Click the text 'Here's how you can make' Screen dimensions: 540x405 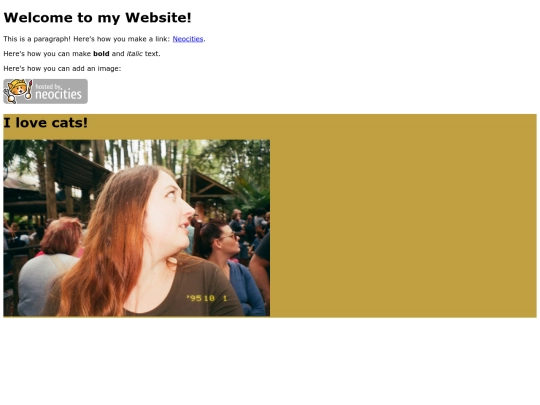pos(47,54)
